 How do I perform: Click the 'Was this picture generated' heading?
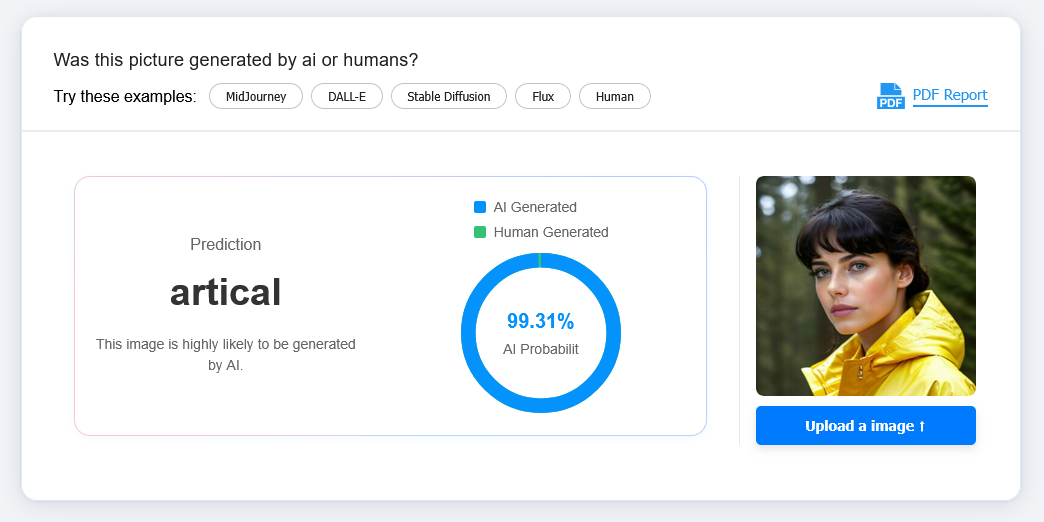click(x=235, y=60)
